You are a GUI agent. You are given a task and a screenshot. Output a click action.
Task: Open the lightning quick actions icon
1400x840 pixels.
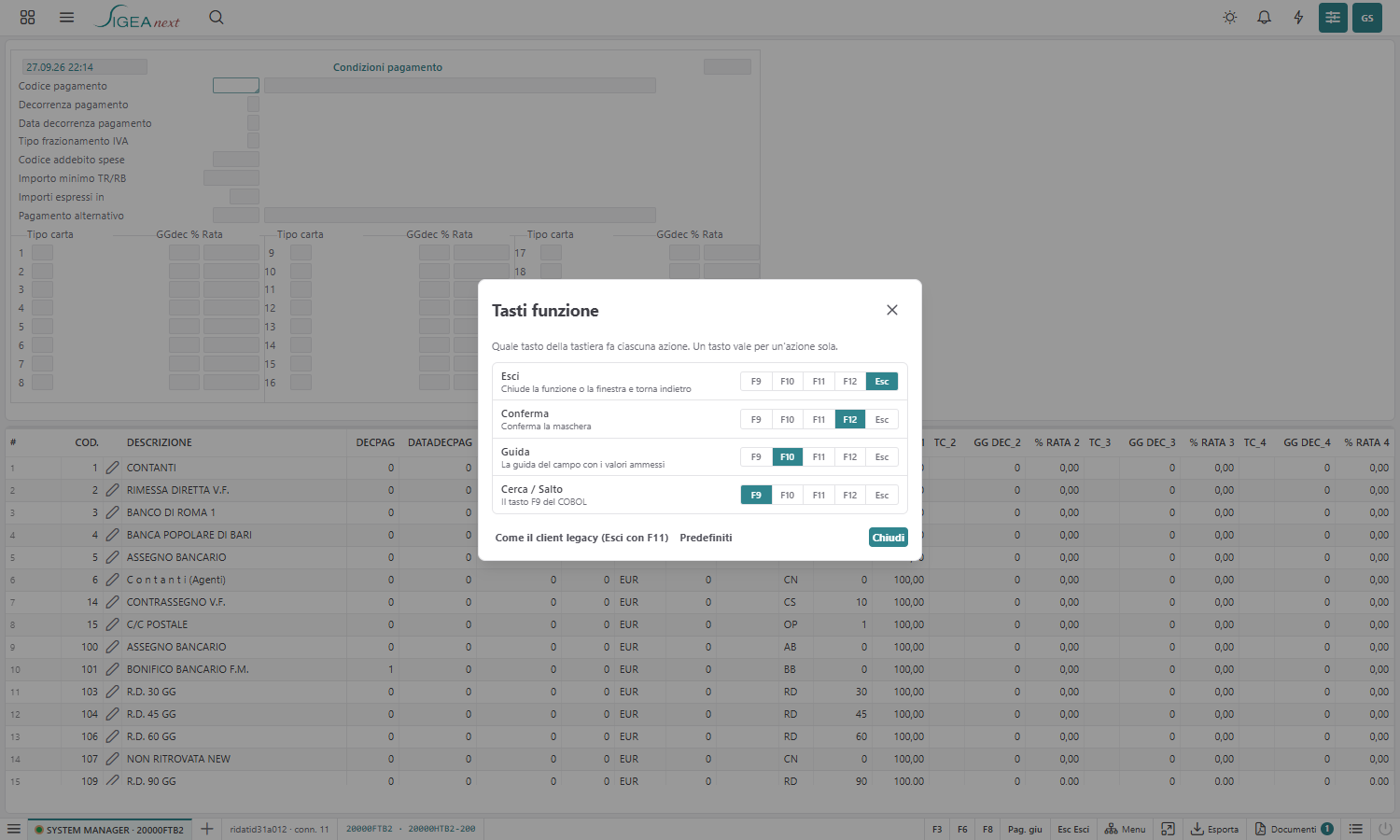1298,17
